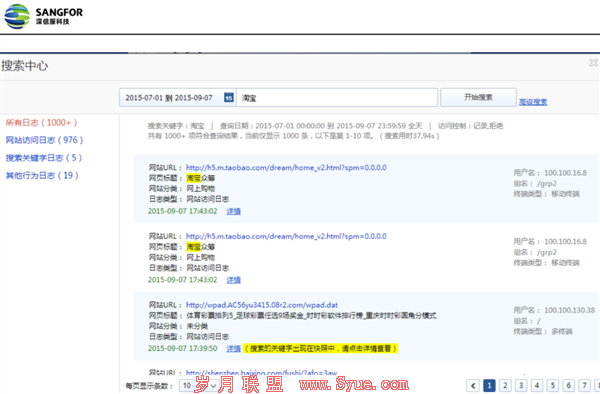Open the 高级搜索 advanced search link
This screenshot has width=600, height=394.
[533, 102]
